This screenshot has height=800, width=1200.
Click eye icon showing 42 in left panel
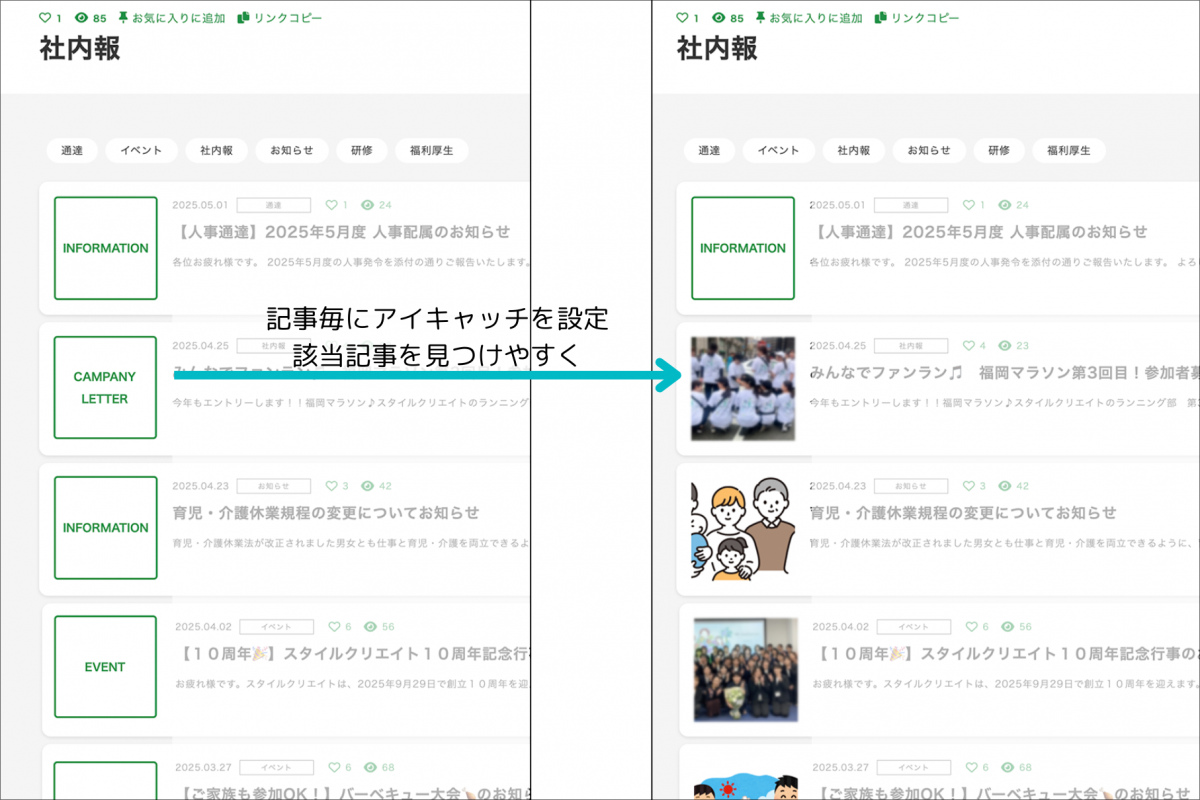pos(367,486)
